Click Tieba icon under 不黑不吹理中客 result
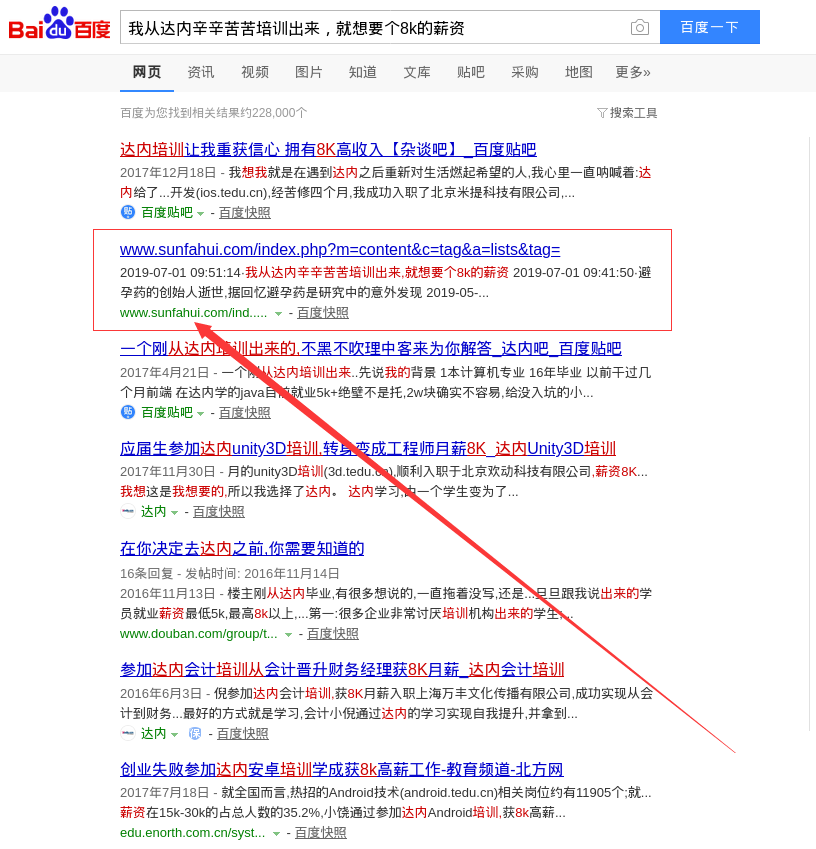This screenshot has width=816, height=849. point(128,413)
